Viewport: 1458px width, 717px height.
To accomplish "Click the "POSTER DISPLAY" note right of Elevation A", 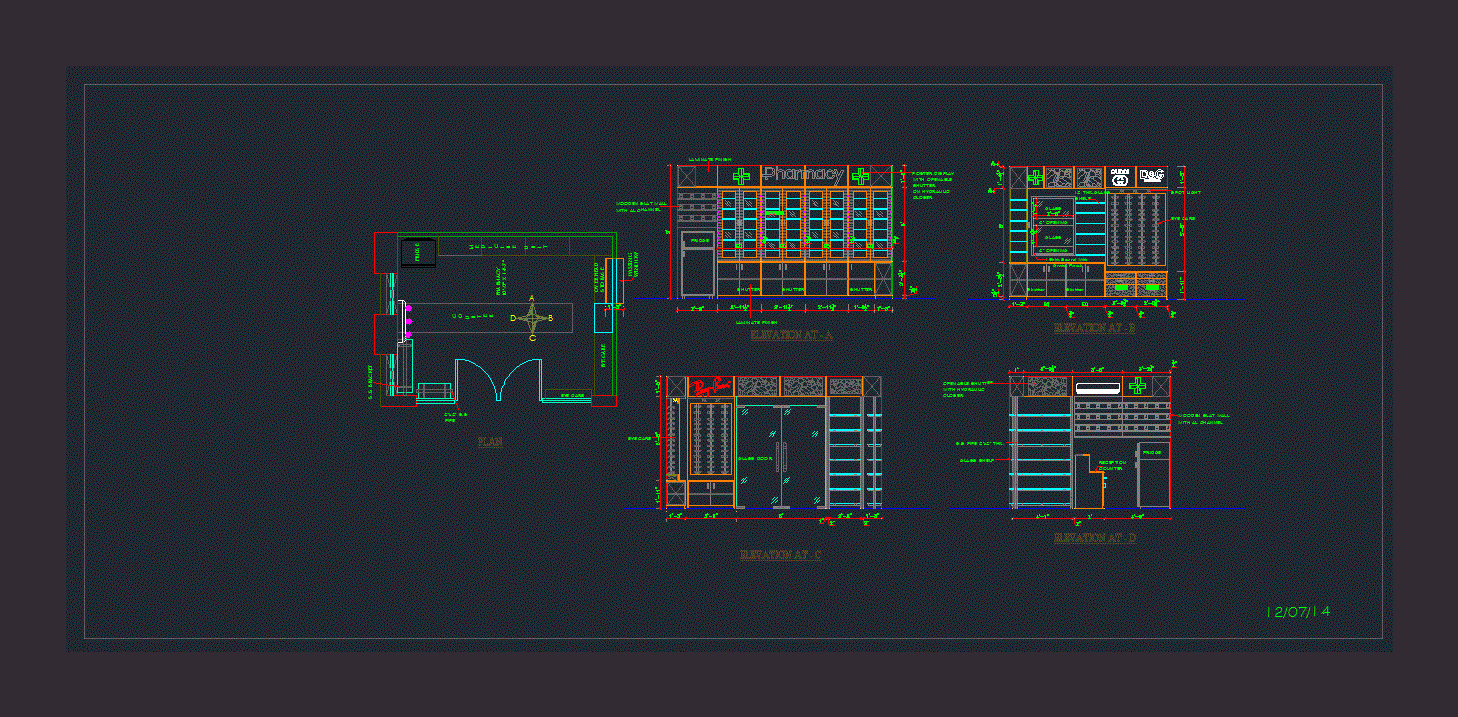I will (935, 185).
